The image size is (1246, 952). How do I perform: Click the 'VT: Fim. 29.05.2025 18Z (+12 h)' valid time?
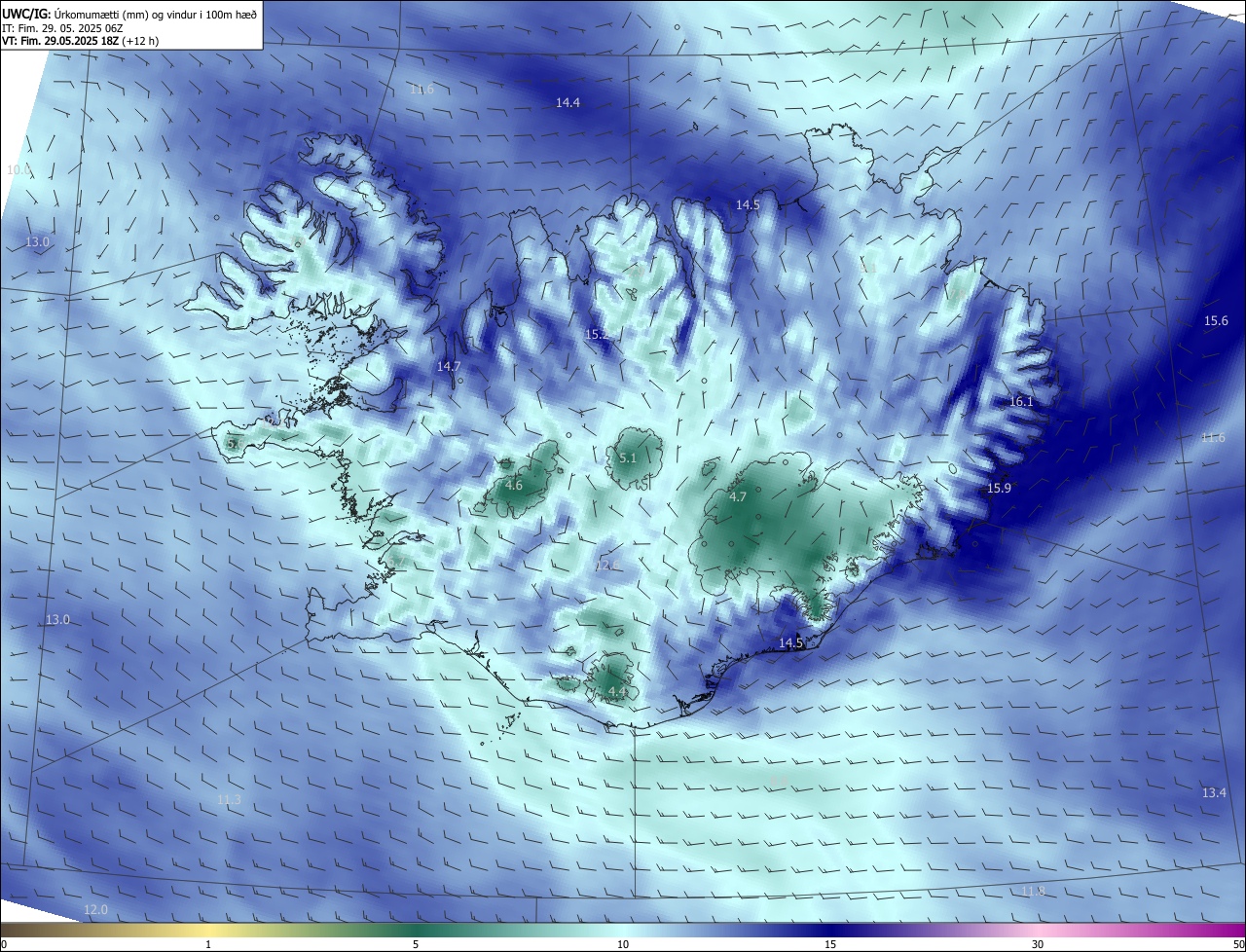[x=81, y=41]
